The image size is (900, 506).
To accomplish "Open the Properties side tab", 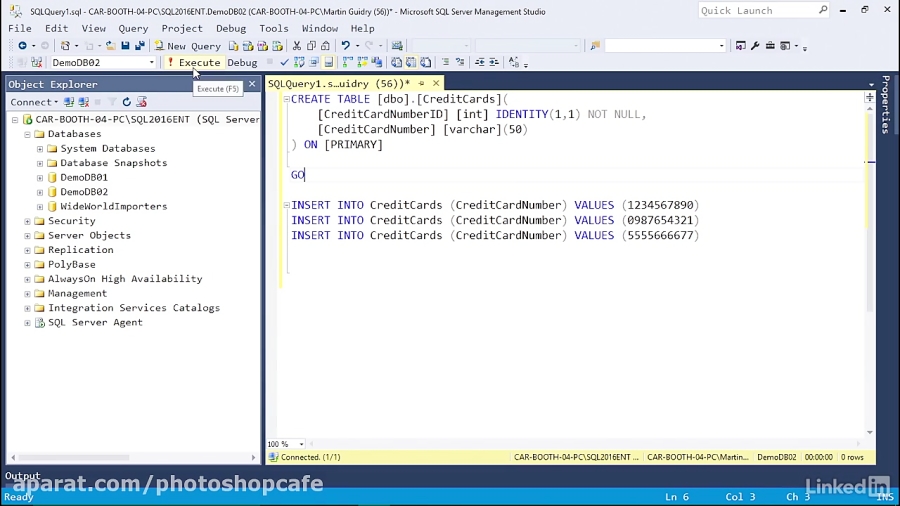I will point(886,104).
